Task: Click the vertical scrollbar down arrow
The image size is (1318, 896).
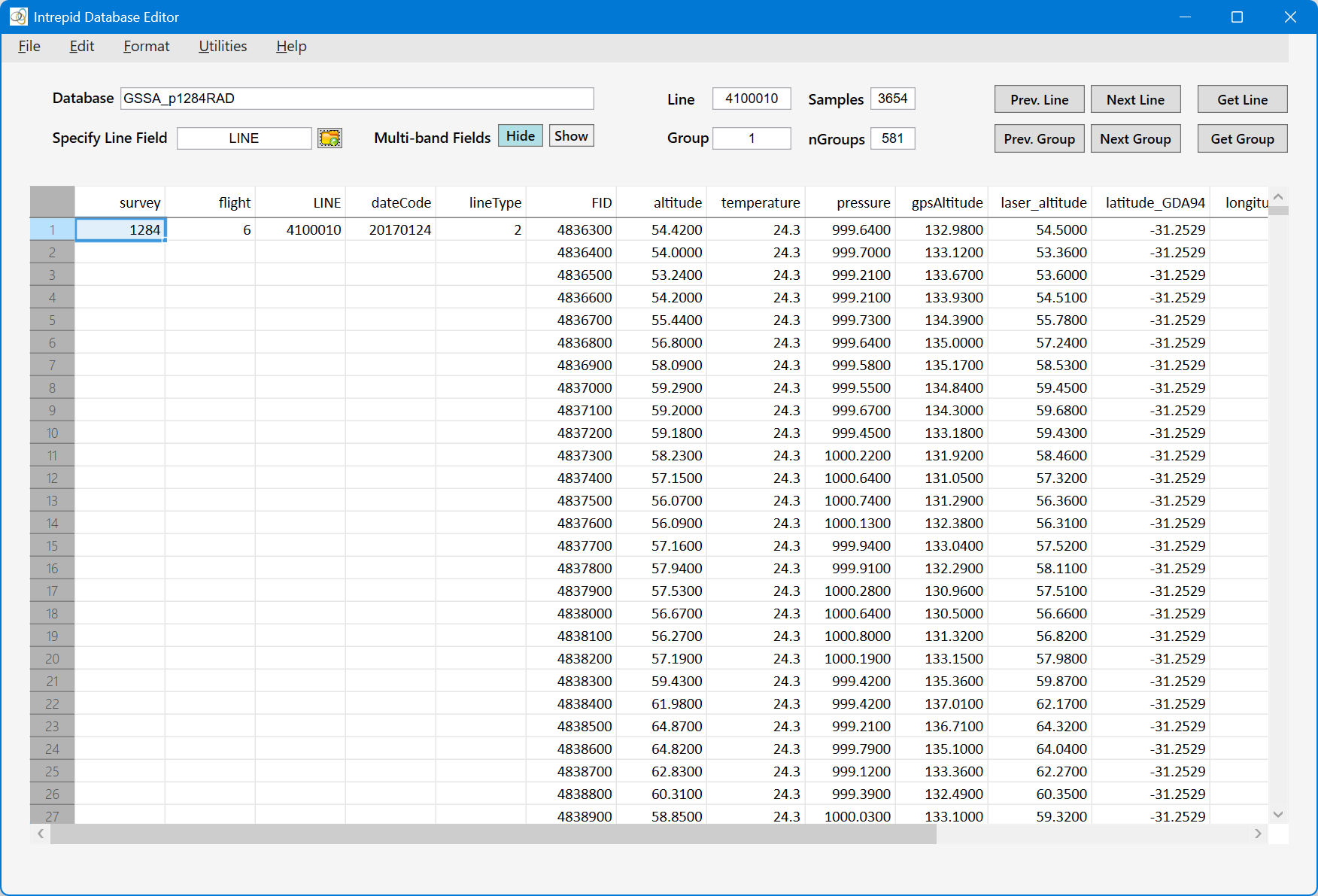Action: coord(1278,814)
